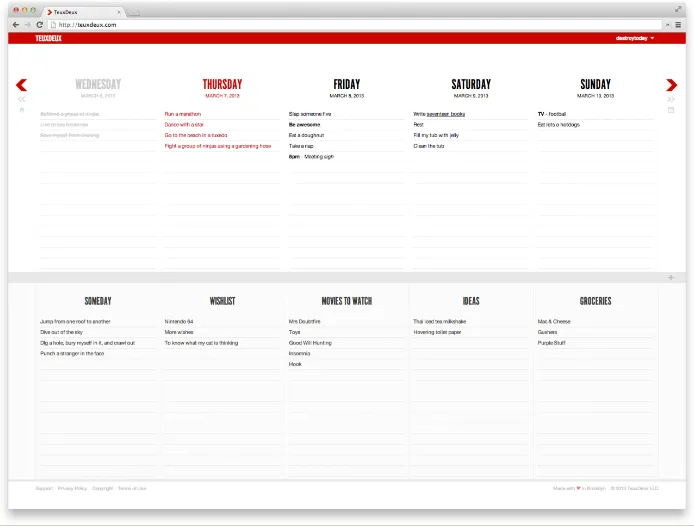Open the calendar date picker icon
Image resolution: width=694 pixels, height=526 pixels.
671,110
